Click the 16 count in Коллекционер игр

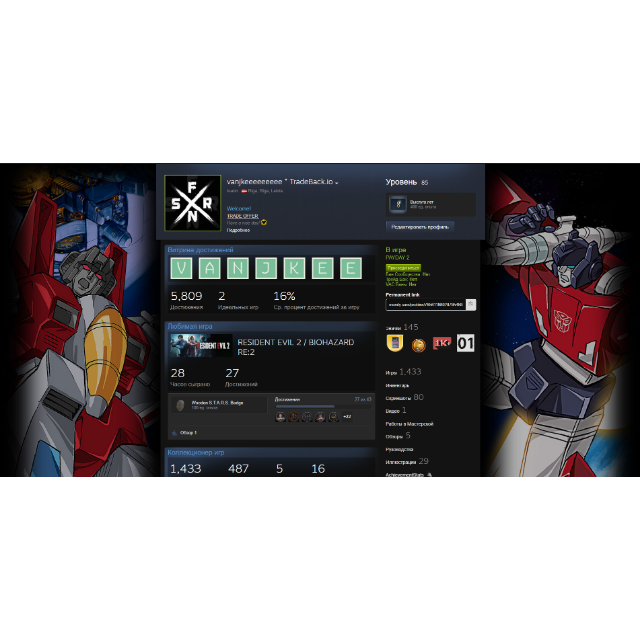[318, 469]
